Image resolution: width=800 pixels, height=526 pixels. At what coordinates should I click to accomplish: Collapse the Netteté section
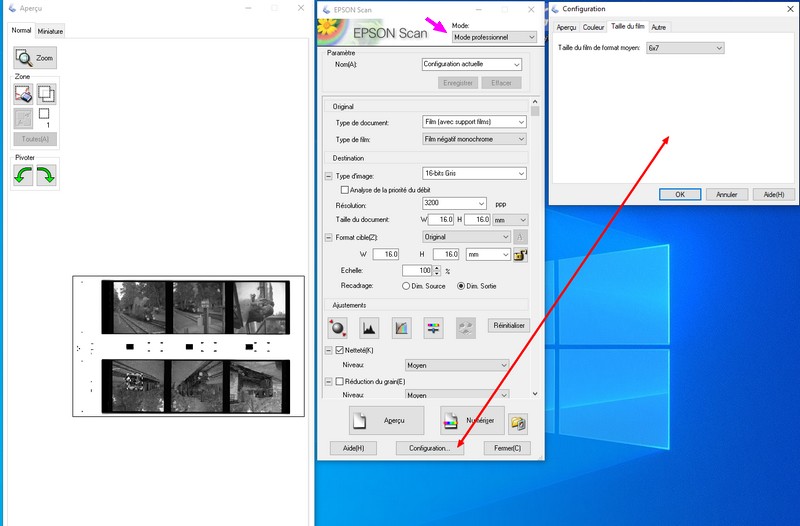coord(329,350)
